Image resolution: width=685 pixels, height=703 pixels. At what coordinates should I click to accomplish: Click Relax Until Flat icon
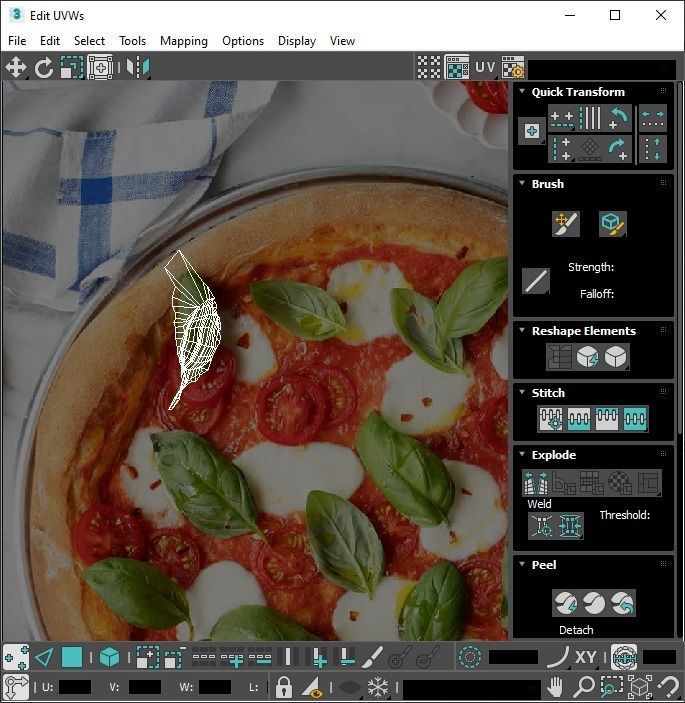[588, 357]
